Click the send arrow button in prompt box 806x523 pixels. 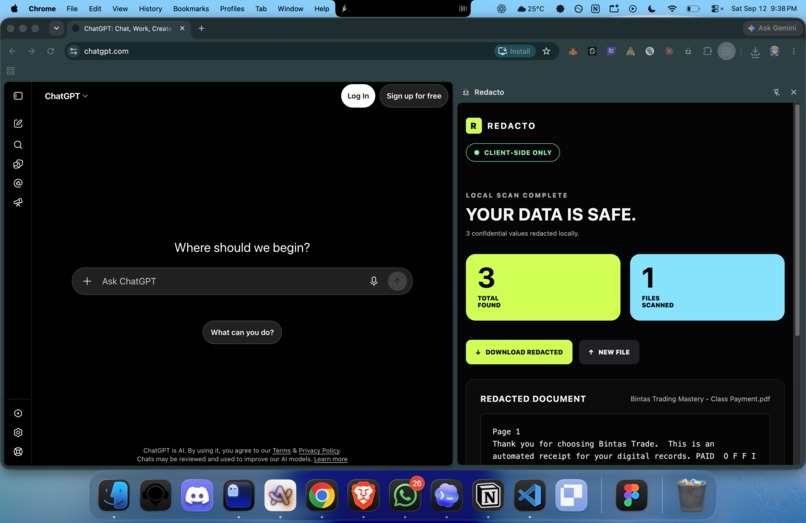pyautogui.click(x=397, y=281)
